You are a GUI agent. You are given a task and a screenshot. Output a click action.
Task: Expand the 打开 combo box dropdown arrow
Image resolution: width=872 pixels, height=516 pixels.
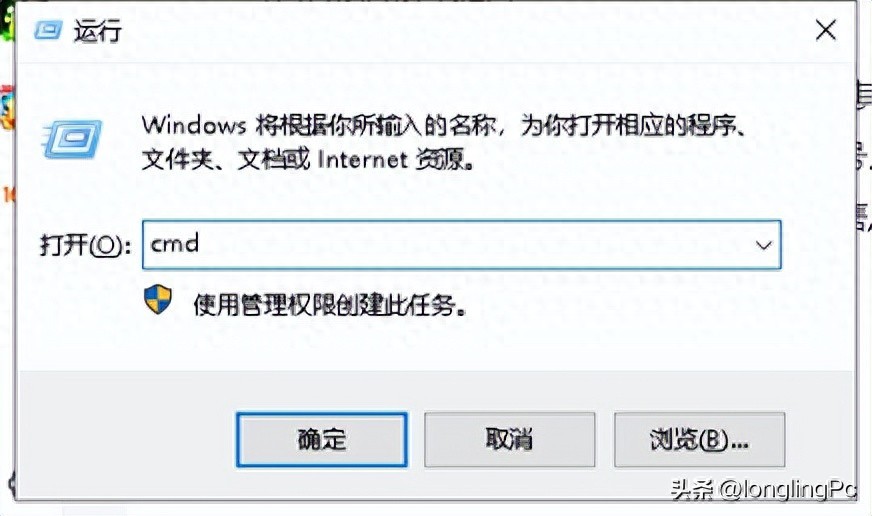click(x=764, y=245)
